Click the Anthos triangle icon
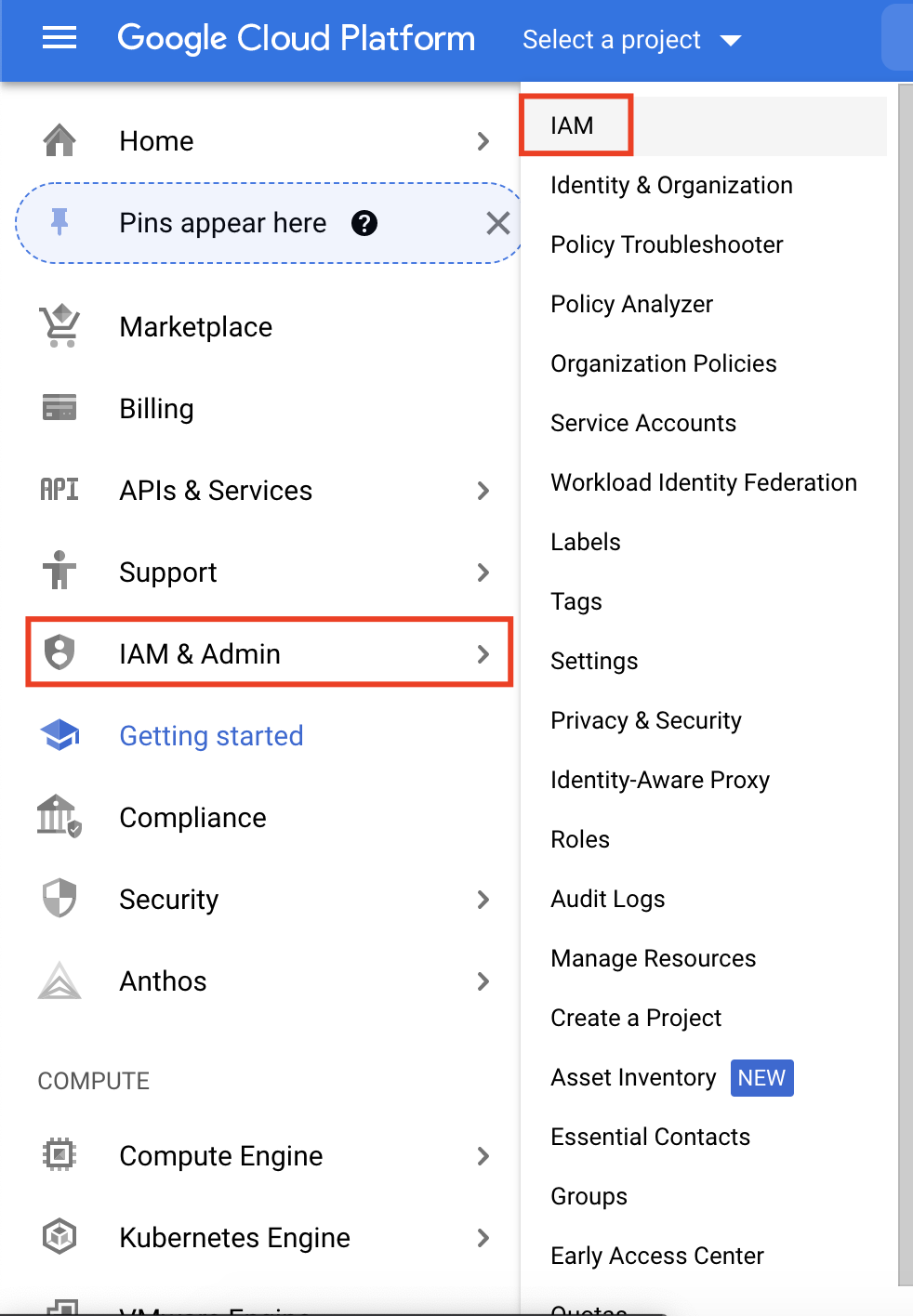Image resolution: width=913 pixels, height=1316 pixels. pos(60,980)
